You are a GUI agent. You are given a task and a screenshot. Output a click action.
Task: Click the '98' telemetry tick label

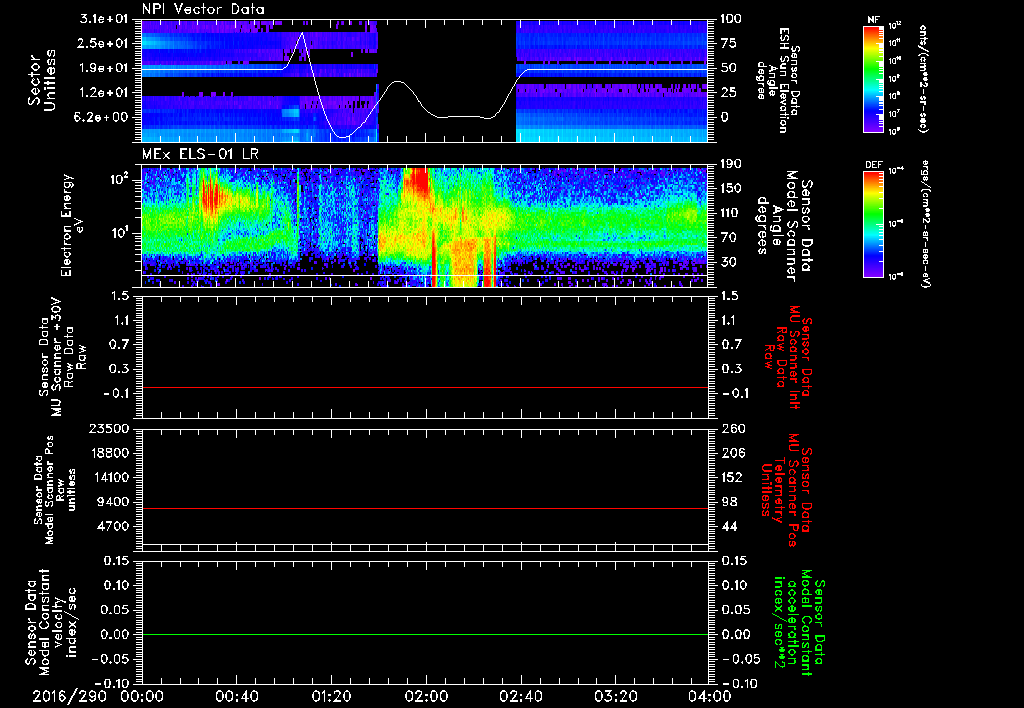pos(729,502)
